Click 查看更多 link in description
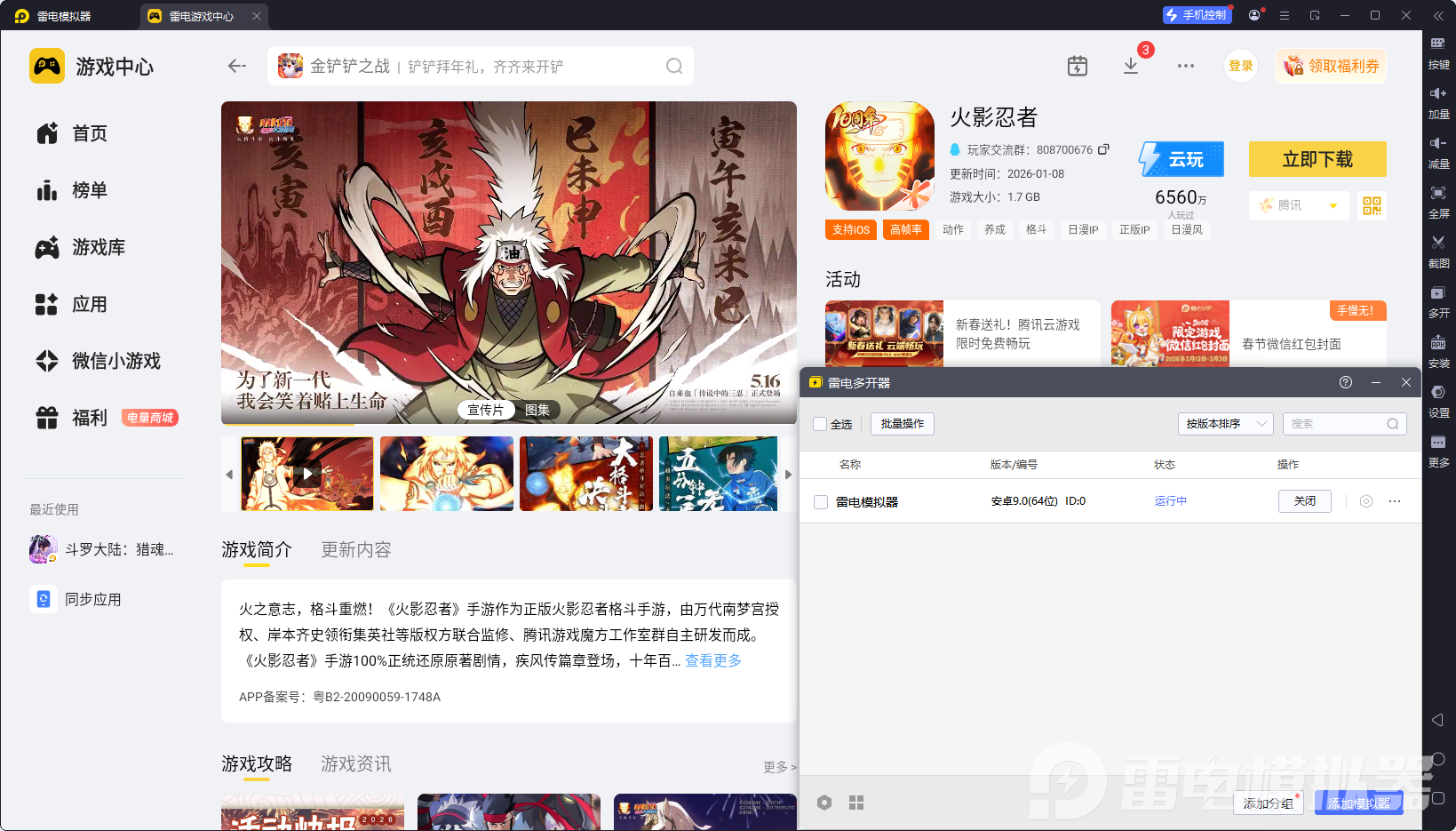 [x=713, y=660]
